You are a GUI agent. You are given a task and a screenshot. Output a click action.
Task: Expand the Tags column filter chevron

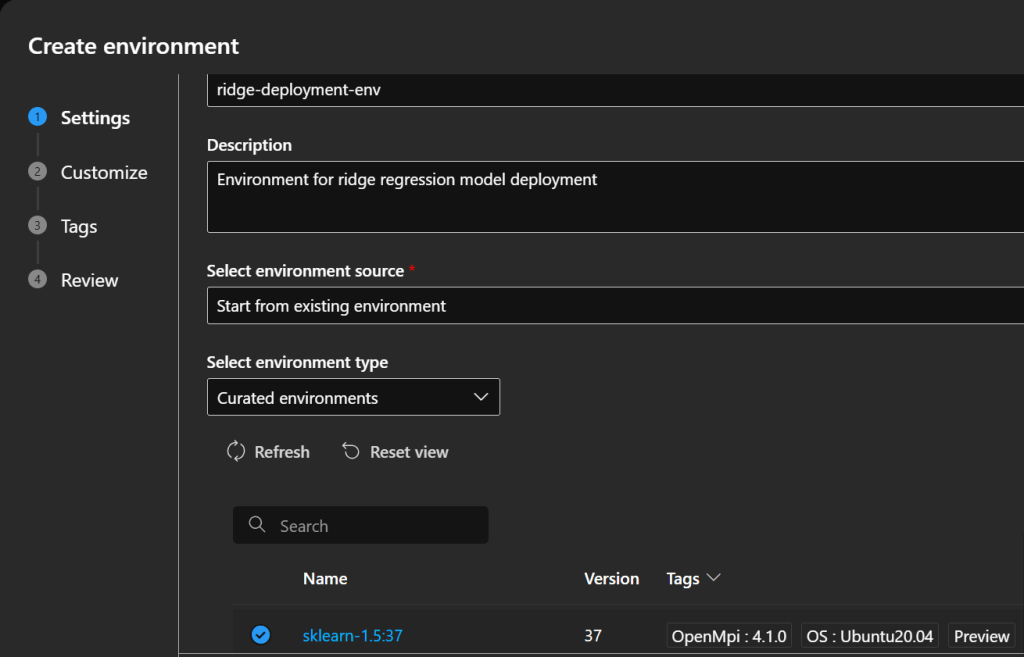tap(714, 578)
